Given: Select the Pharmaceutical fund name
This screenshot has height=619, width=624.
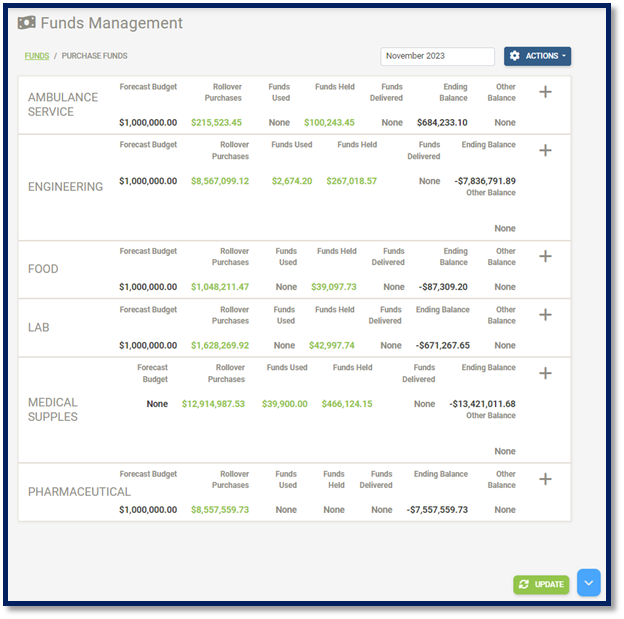Looking at the screenshot, I should click(x=79, y=492).
